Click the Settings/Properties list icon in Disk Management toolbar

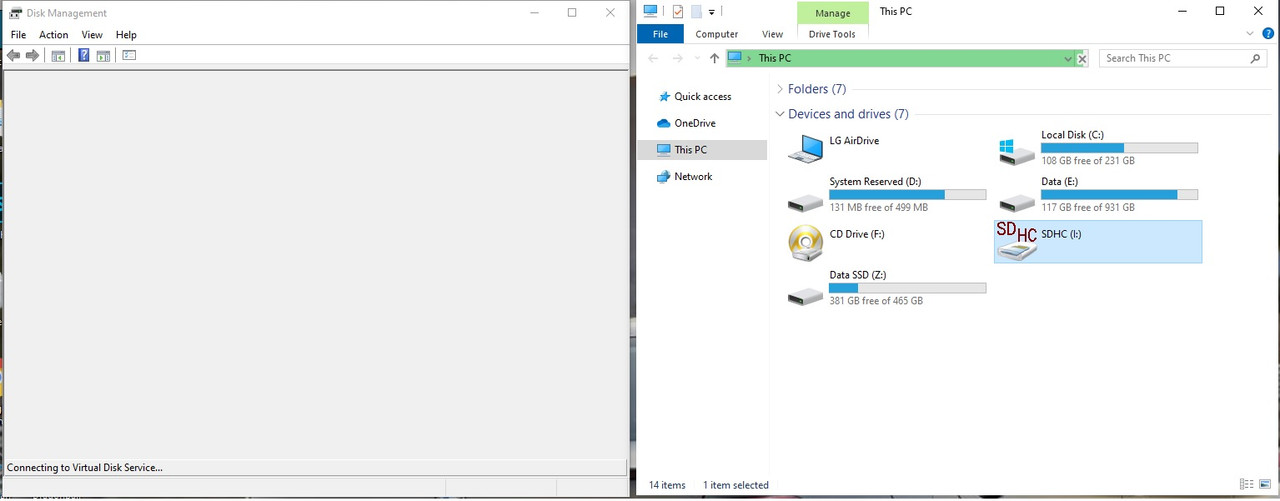(x=129, y=55)
